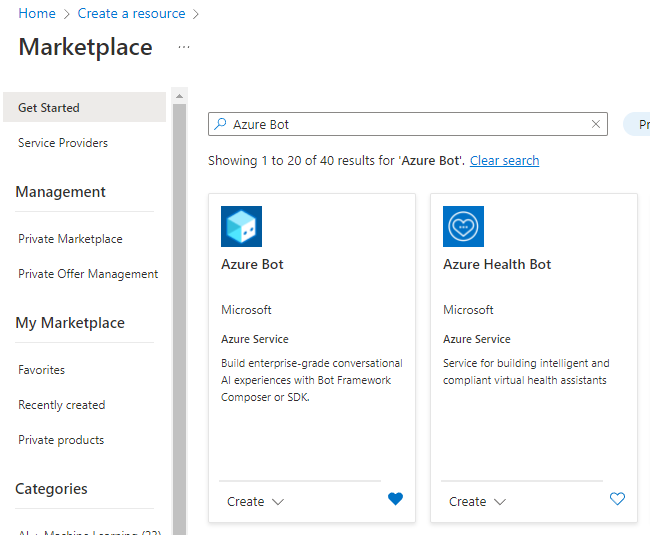The image size is (650, 535).
Task: Open Private Offer Management
Action: (x=88, y=274)
